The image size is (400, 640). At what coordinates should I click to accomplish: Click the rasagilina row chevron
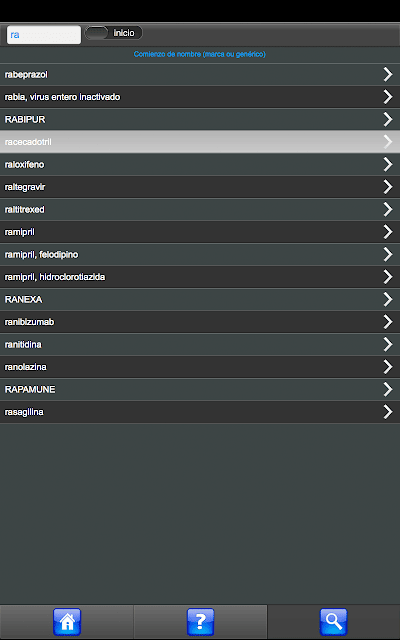[x=388, y=412]
